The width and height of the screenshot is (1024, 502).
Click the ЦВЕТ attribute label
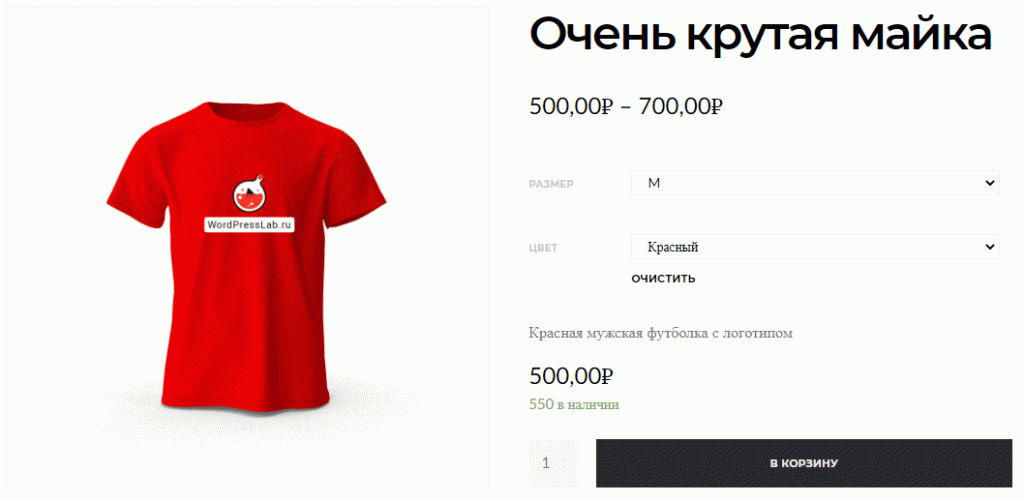tap(543, 248)
